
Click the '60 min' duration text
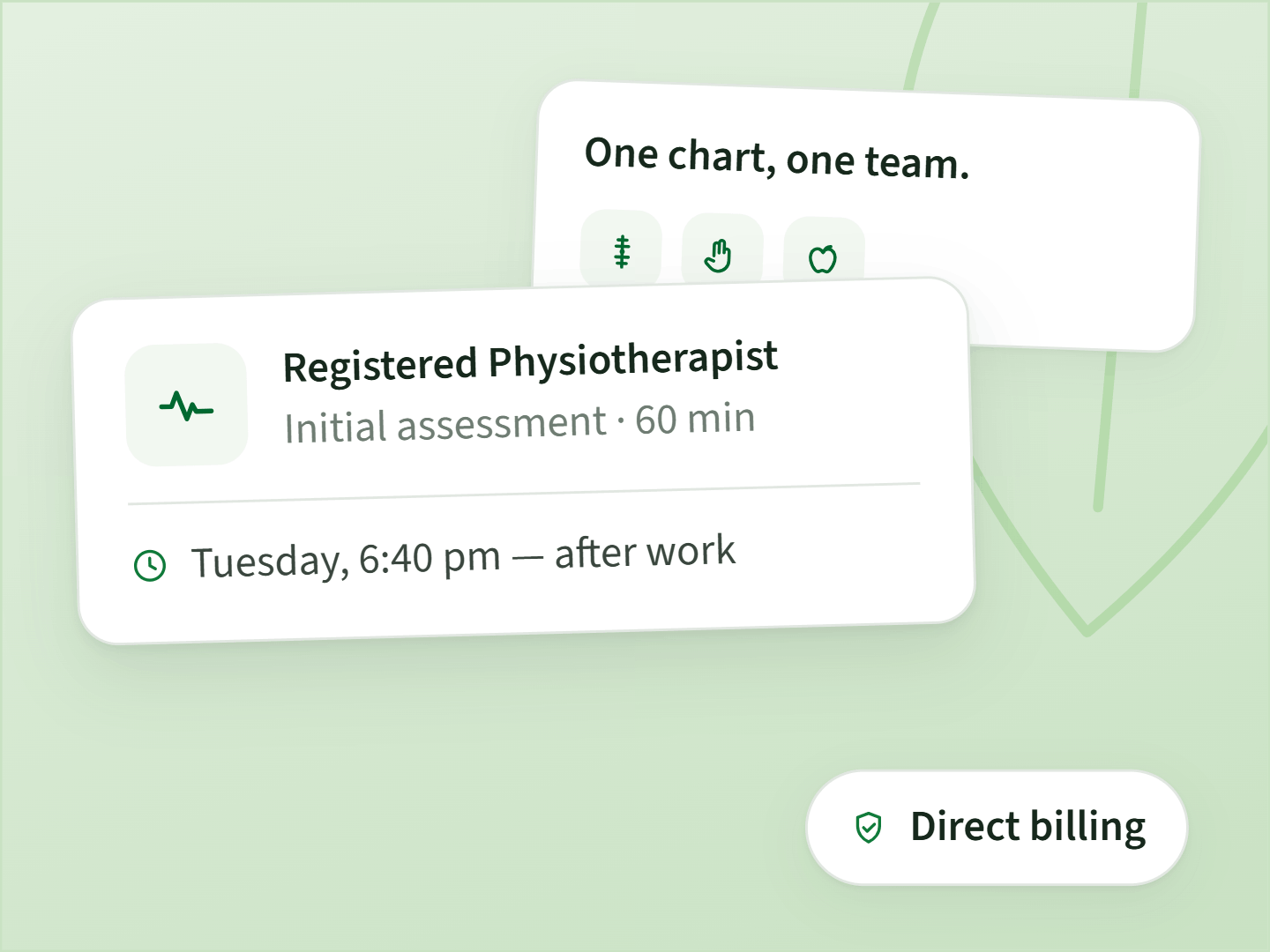click(x=695, y=419)
